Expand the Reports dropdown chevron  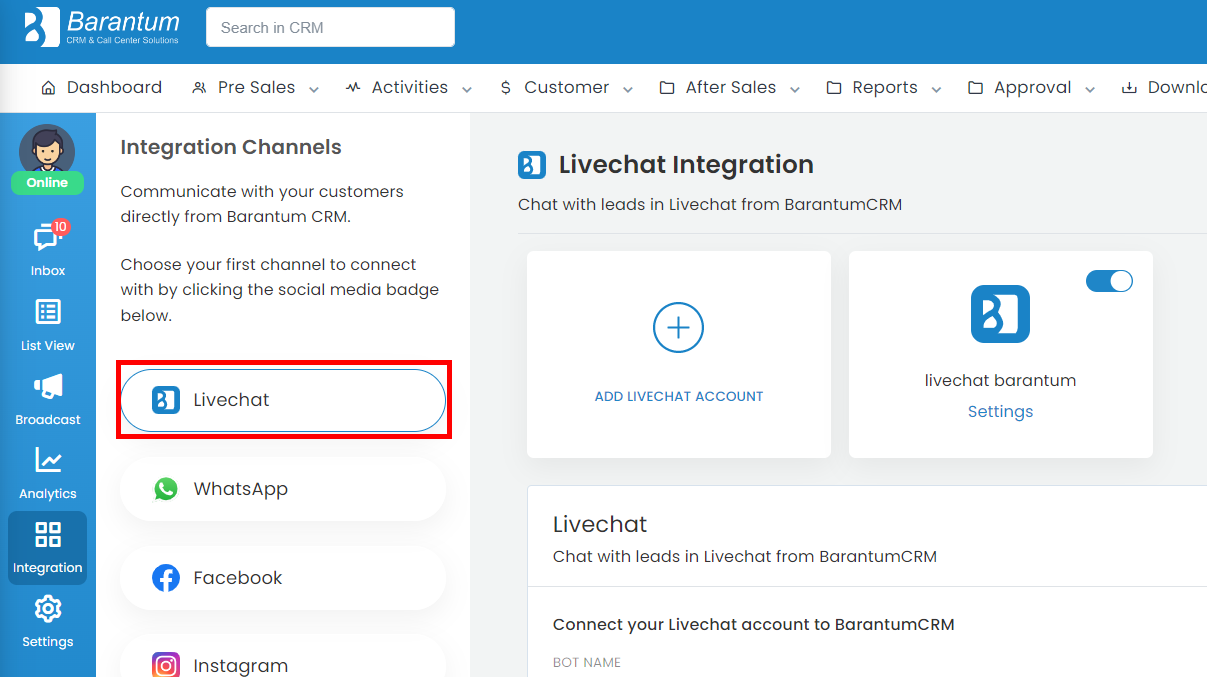click(937, 89)
